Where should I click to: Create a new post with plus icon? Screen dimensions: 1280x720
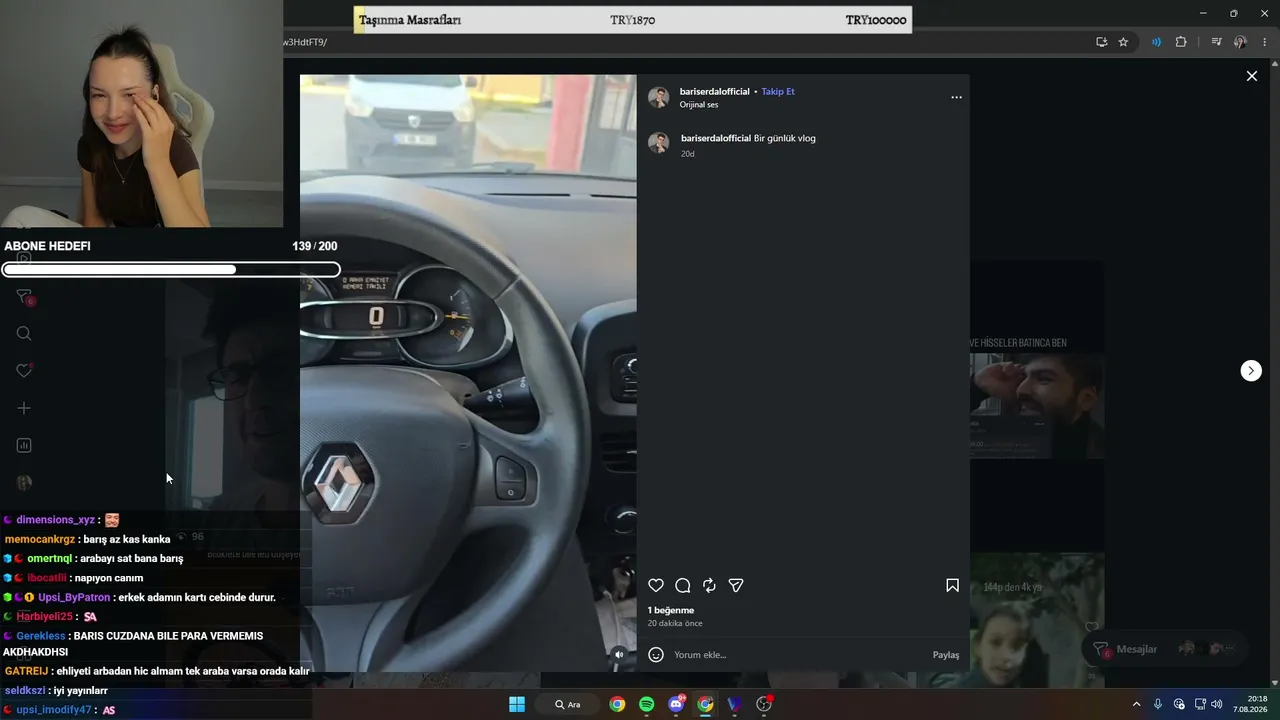pos(24,408)
